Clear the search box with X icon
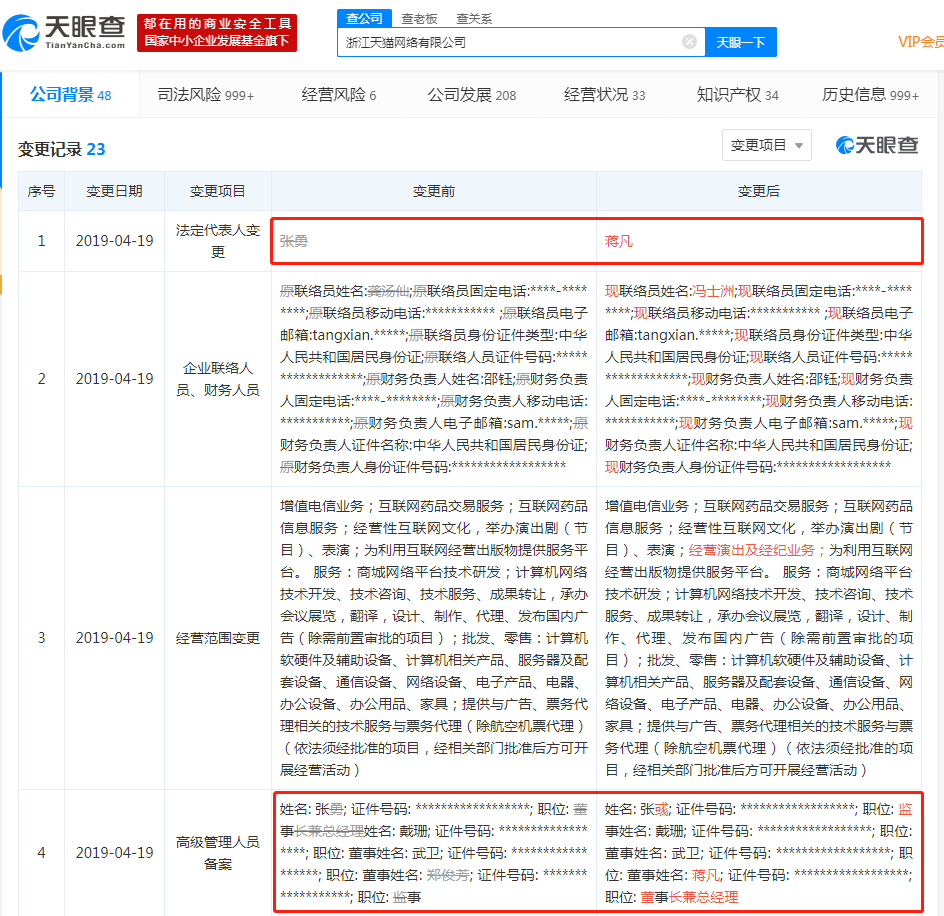This screenshot has width=944, height=916. [689, 42]
